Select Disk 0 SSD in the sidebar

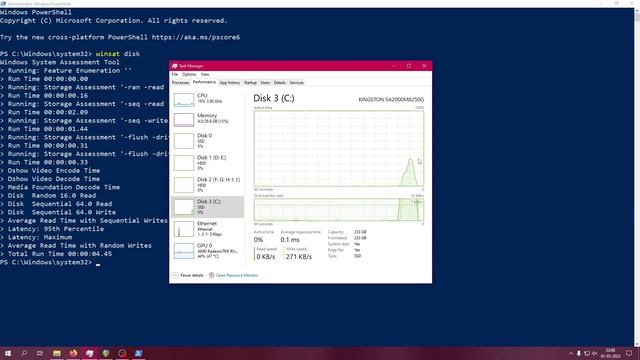coord(207,140)
